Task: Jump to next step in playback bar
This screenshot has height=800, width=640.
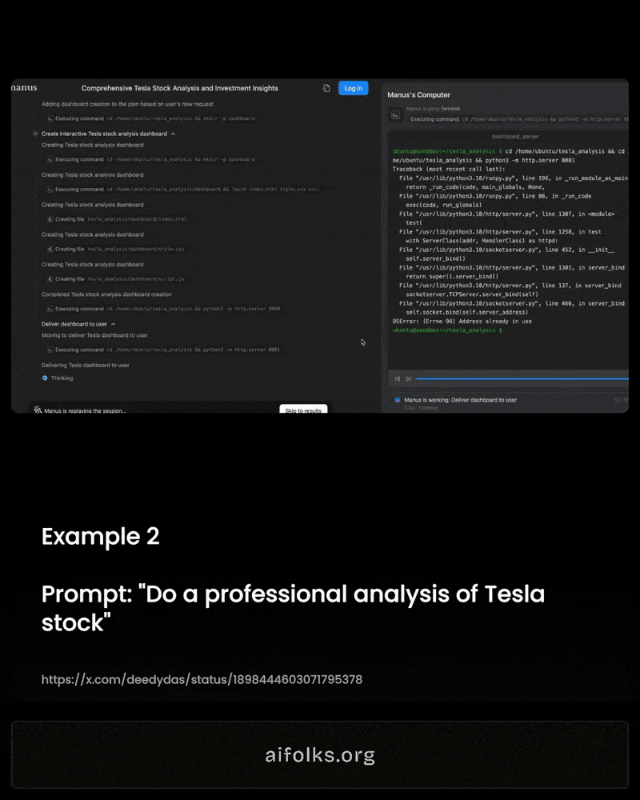Action: pyautogui.click(x=408, y=379)
